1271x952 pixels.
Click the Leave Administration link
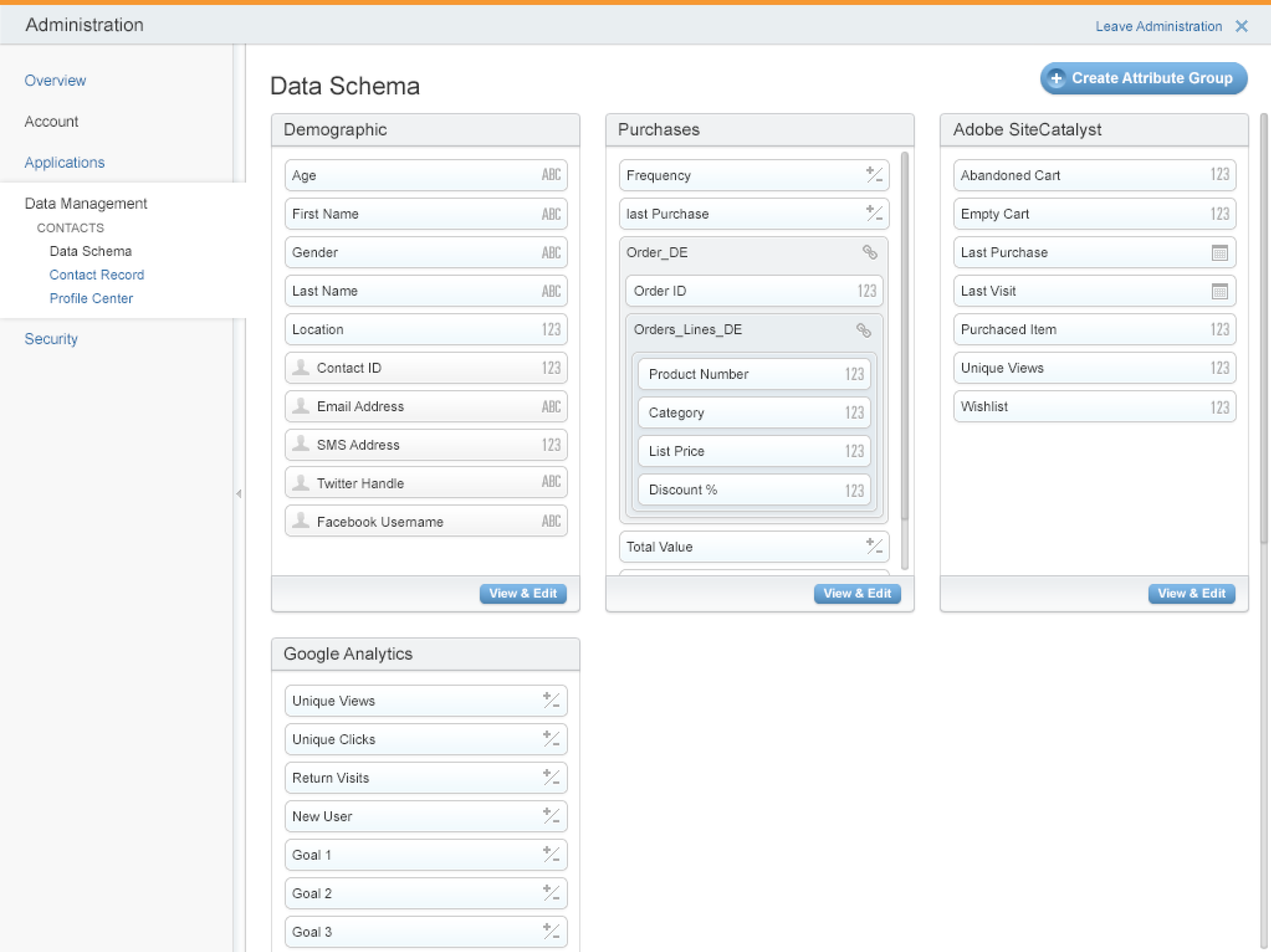(1158, 26)
